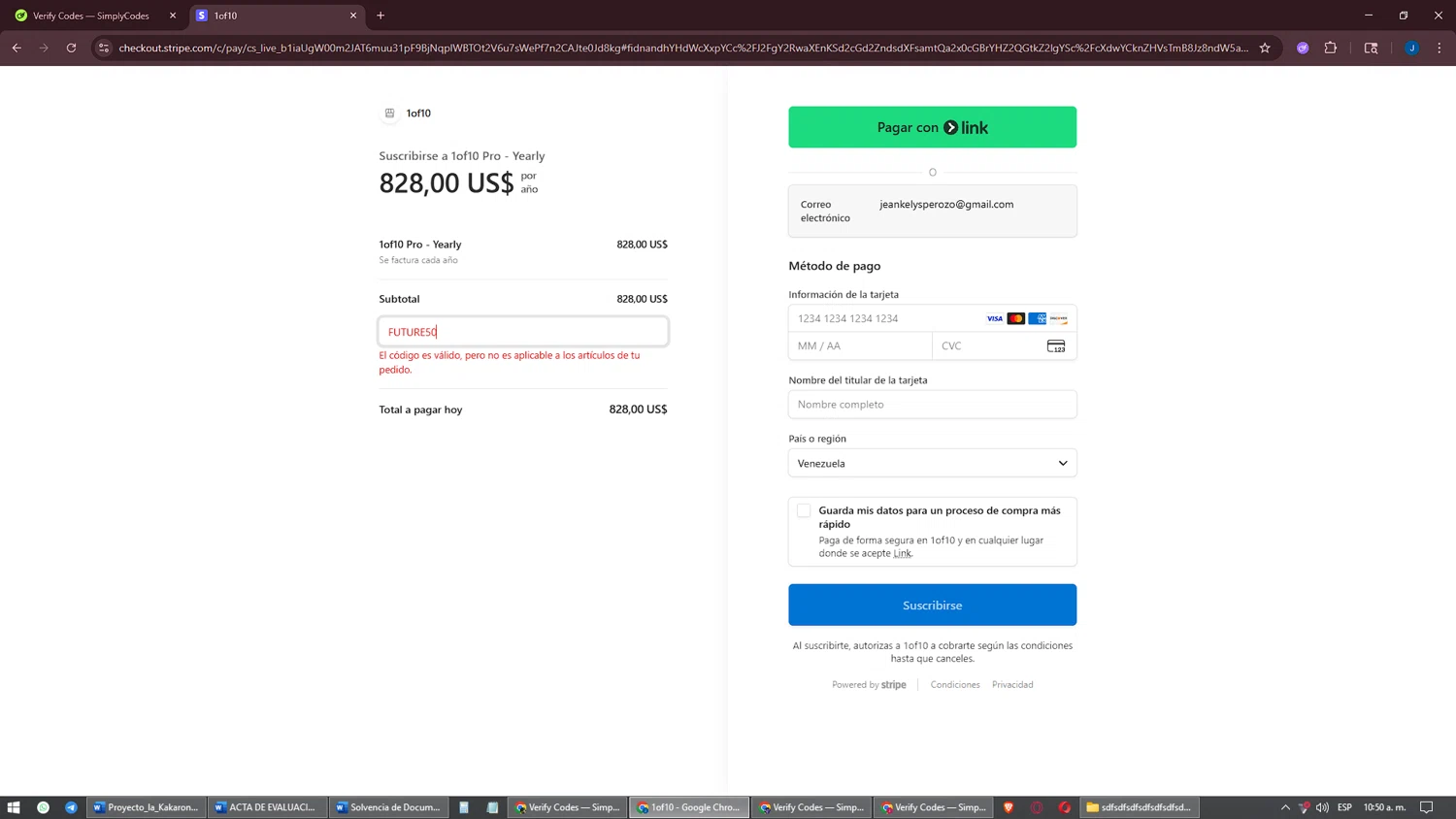Image resolution: width=1456 pixels, height=819 pixels.
Task: Click the Powered by stripe link
Action: click(869, 685)
